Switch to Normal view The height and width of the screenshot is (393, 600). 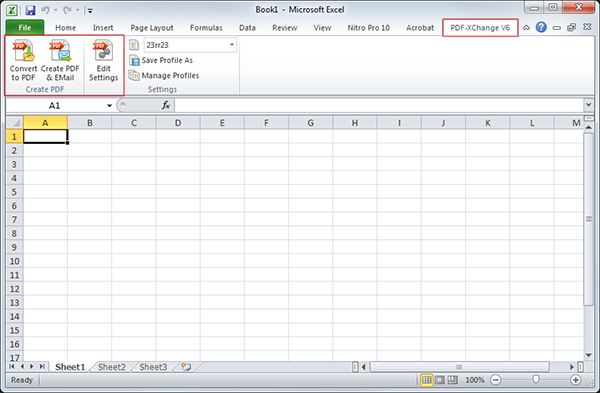coord(426,380)
